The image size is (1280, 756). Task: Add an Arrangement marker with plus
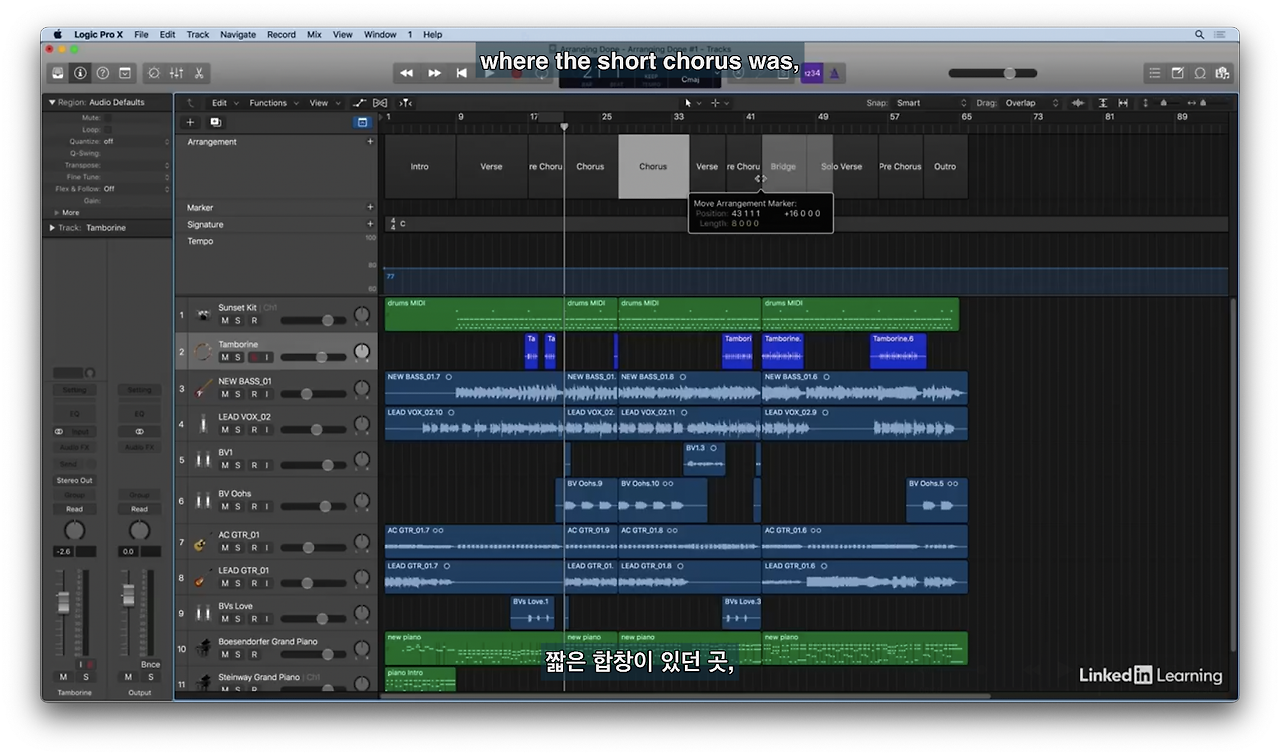coord(370,142)
